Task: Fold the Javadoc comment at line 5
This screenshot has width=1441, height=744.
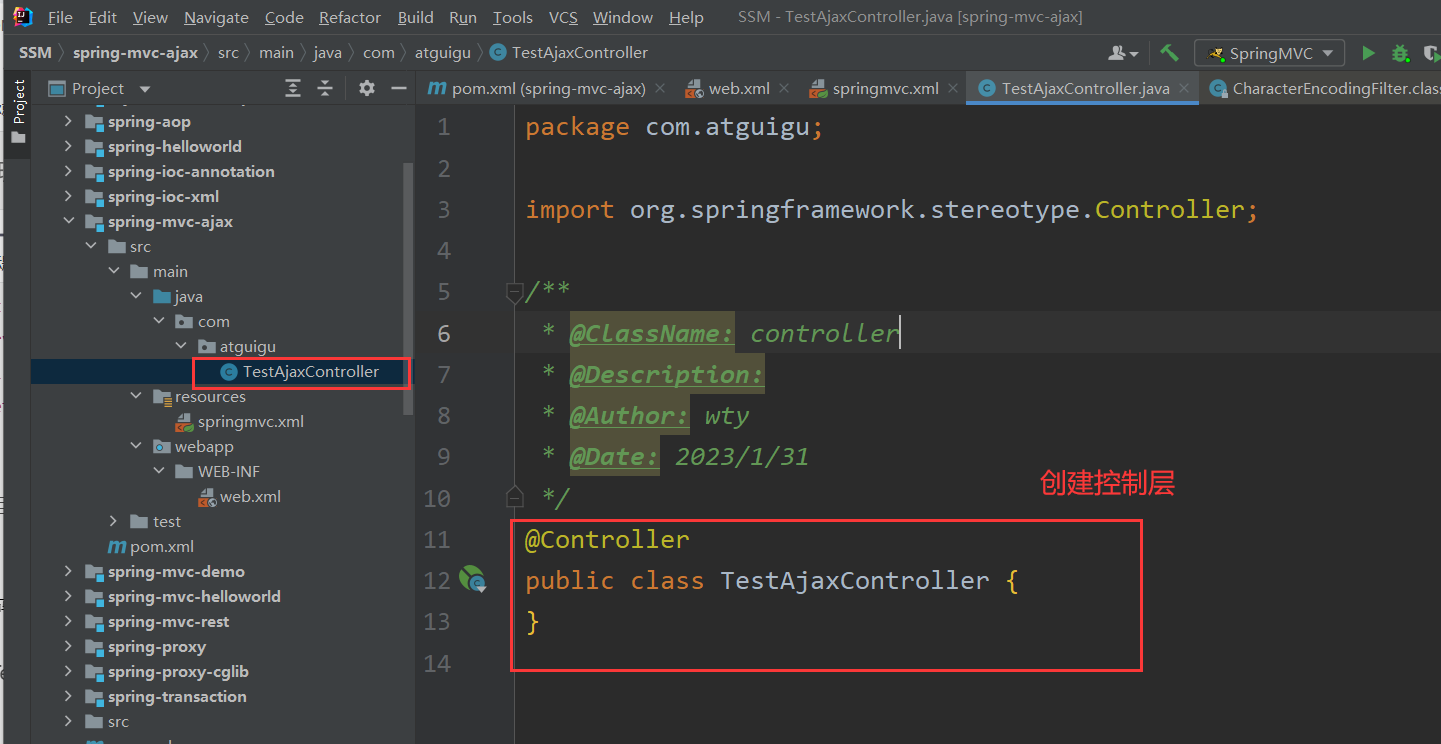Action: click(514, 292)
